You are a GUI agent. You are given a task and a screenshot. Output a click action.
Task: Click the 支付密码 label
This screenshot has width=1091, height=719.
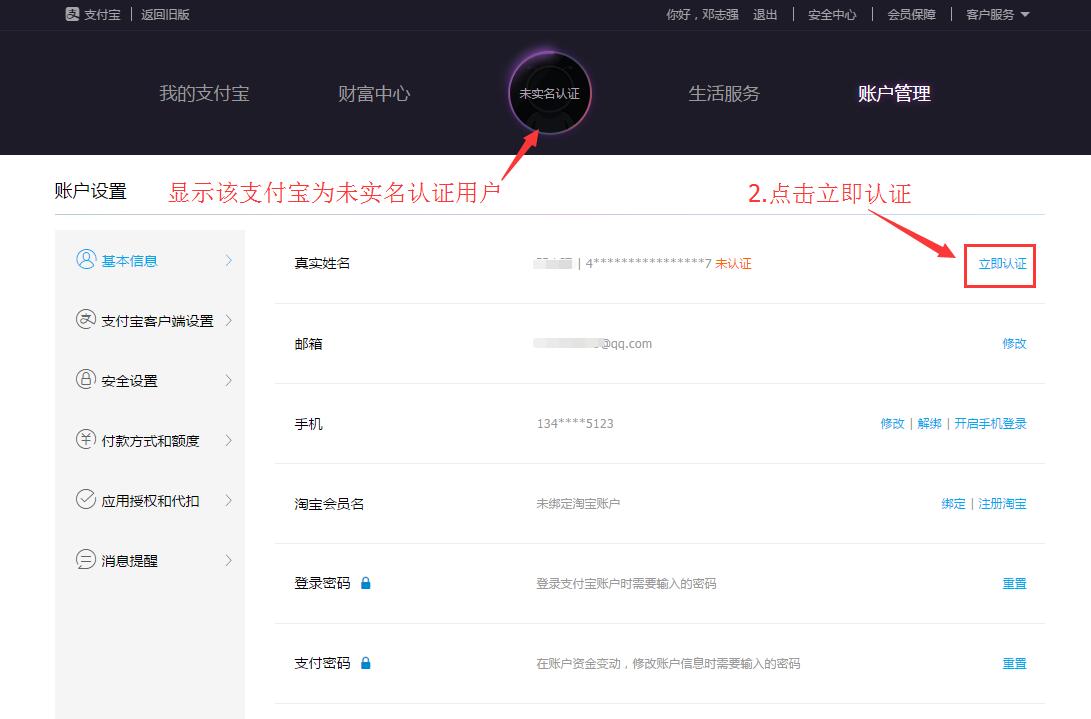pyautogui.click(x=322, y=663)
